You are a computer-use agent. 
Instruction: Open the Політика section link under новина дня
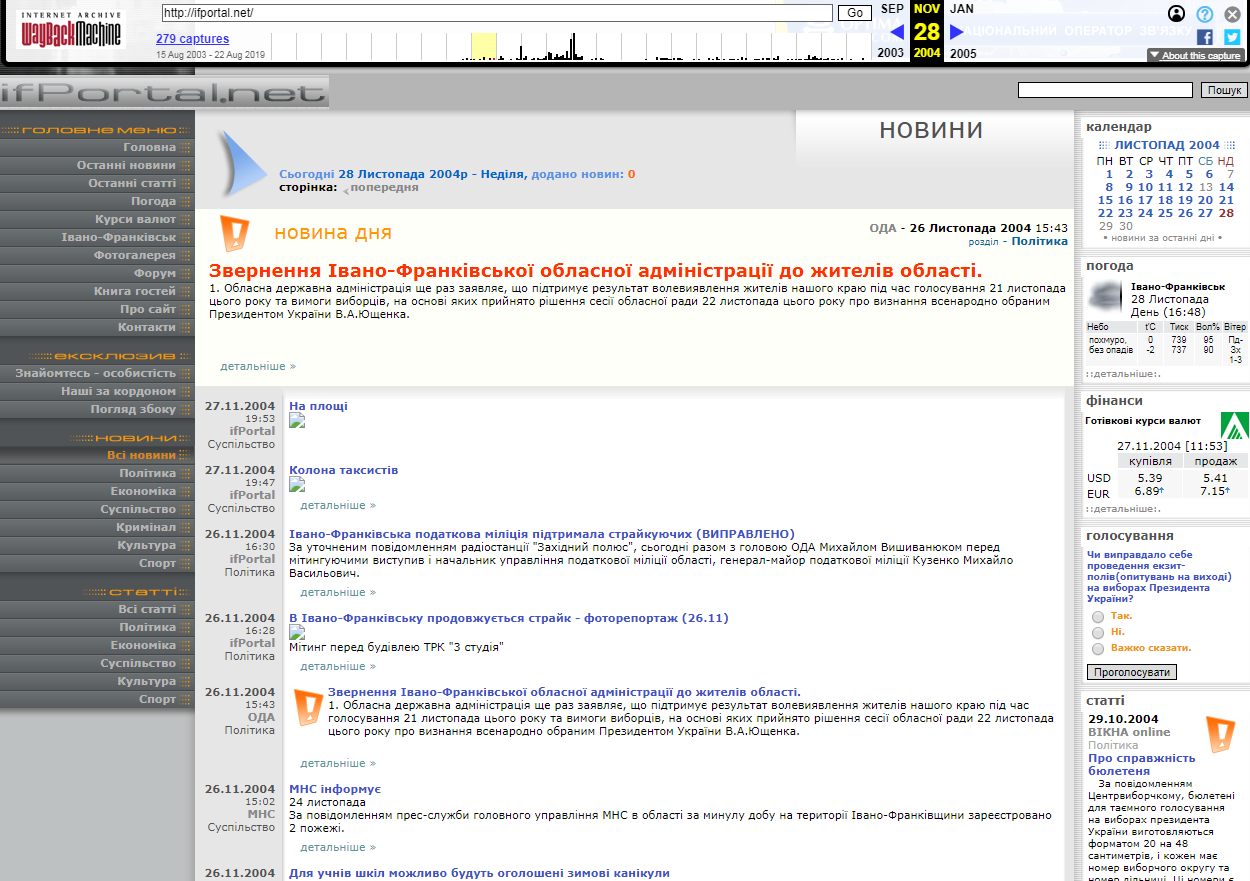(1039, 241)
